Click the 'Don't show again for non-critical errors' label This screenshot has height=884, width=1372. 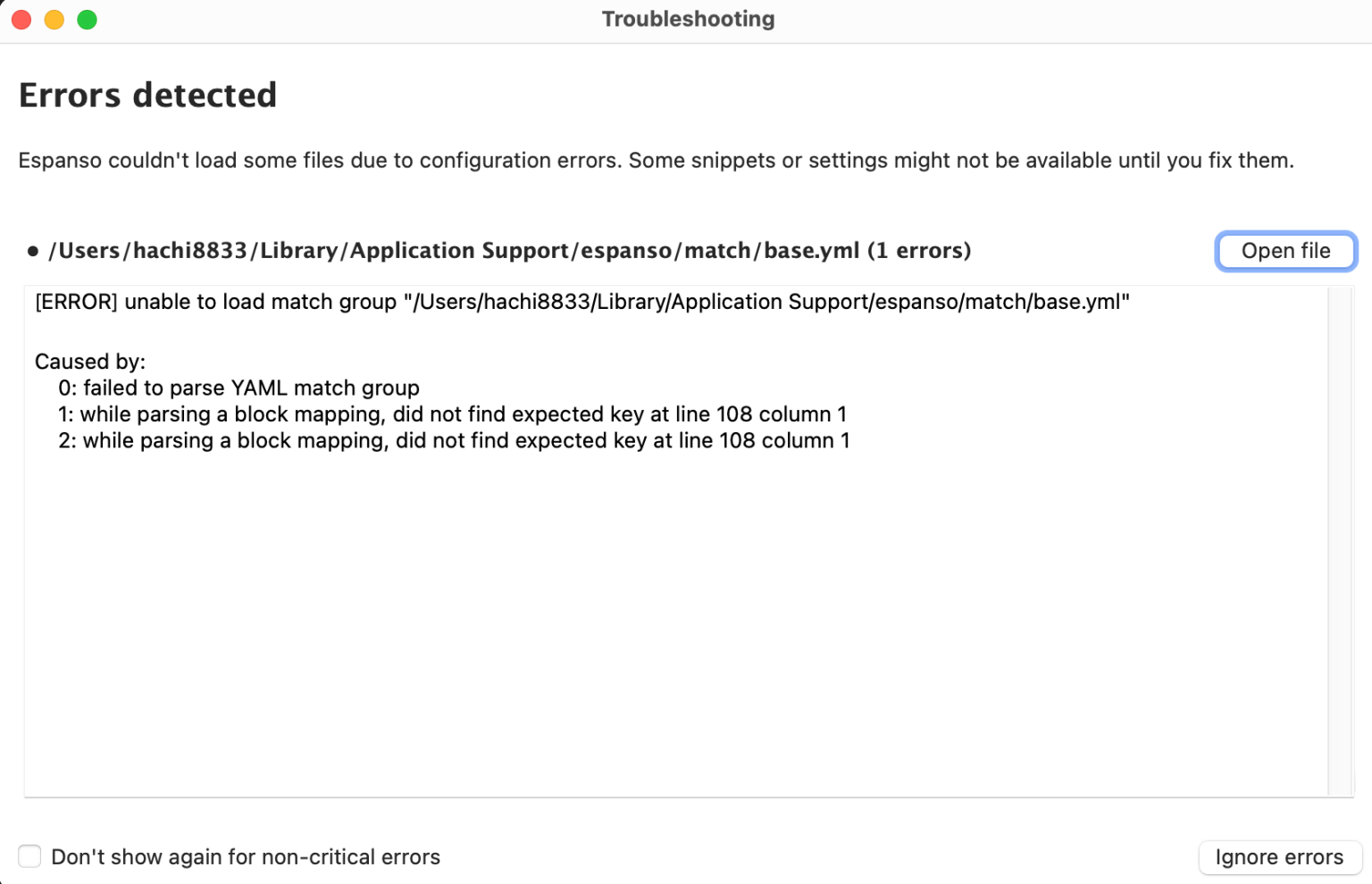(x=246, y=857)
